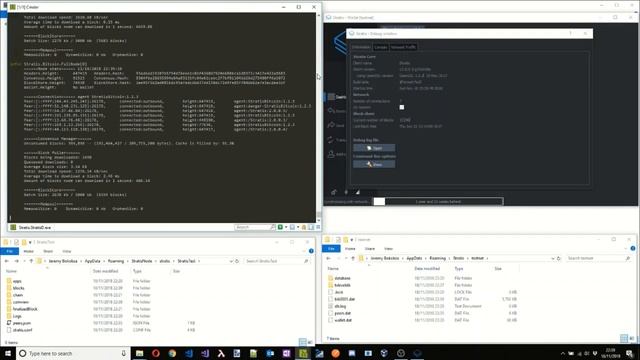The width and height of the screenshot is (640, 360).
Task: Select the .lock file in testnet window
Action: [x=338, y=292]
